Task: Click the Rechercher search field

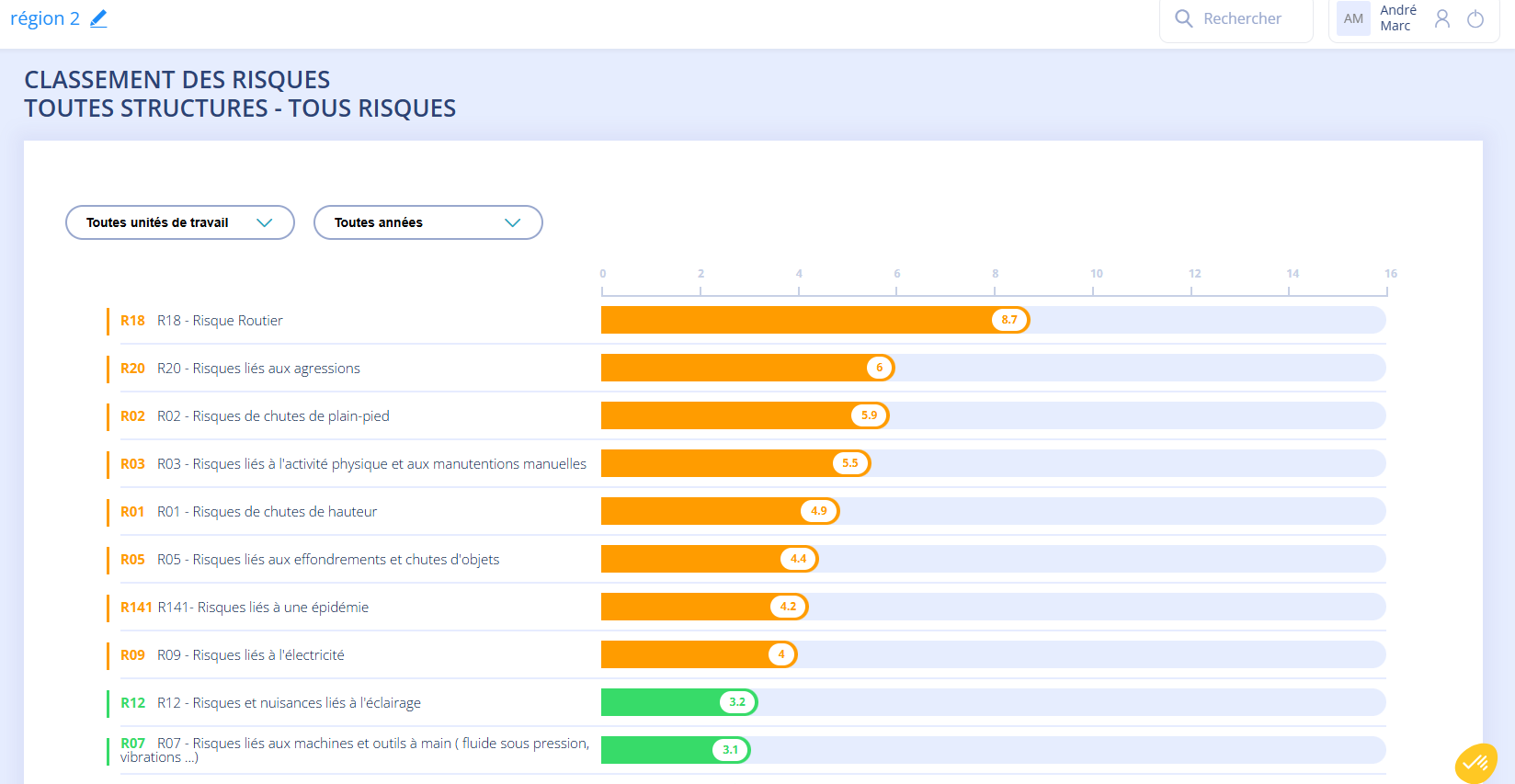Action: coord(1236,18)
